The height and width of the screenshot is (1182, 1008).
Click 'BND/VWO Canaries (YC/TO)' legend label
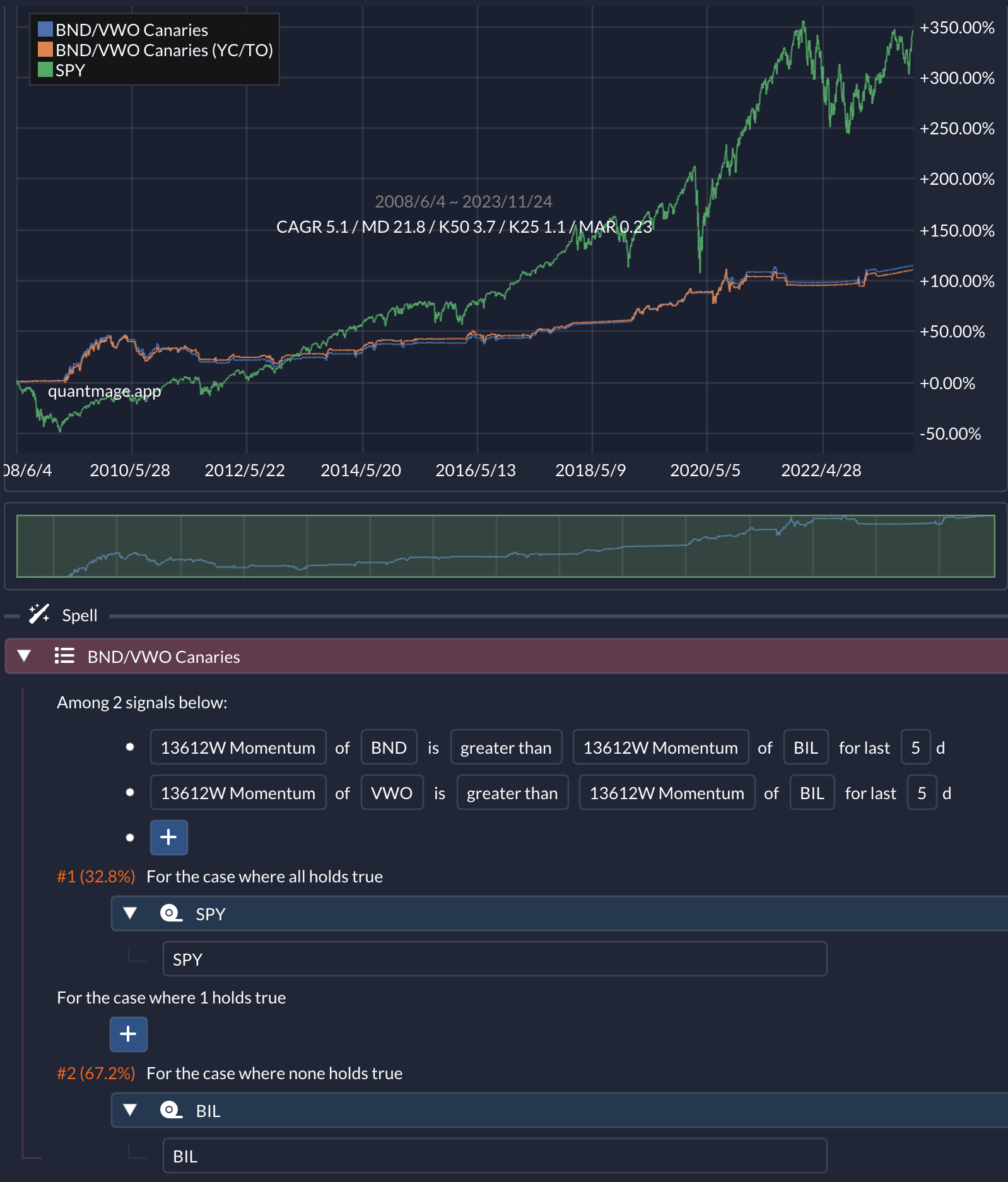(x=164, y=50)
